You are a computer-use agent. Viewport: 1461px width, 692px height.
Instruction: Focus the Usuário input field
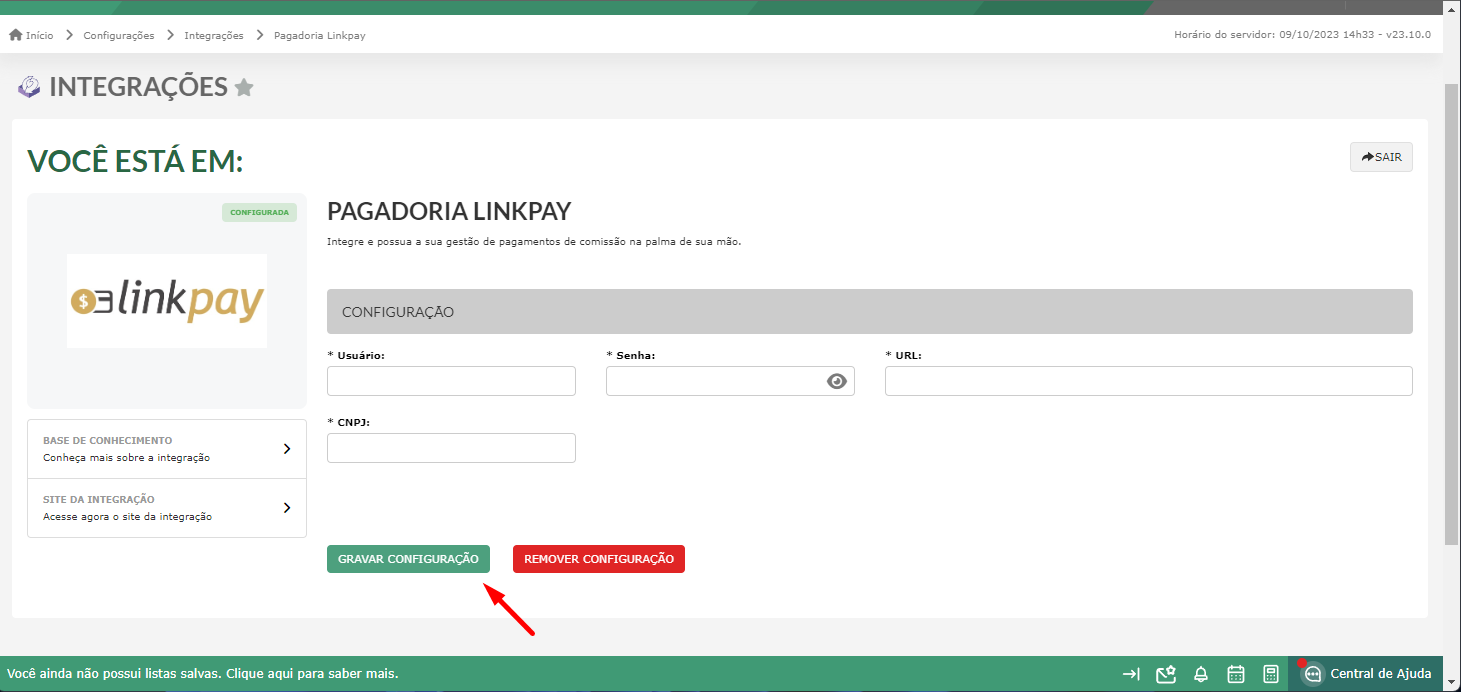[451, 381]
